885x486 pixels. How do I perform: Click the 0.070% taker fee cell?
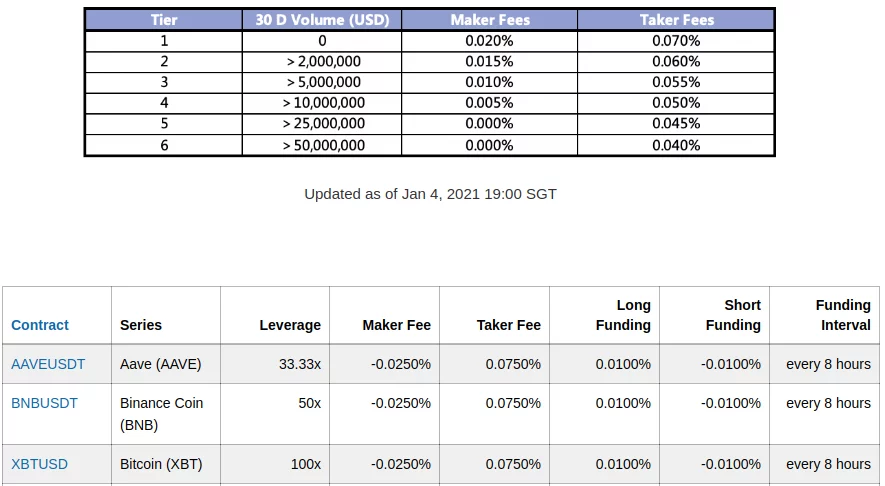point(676,41)
